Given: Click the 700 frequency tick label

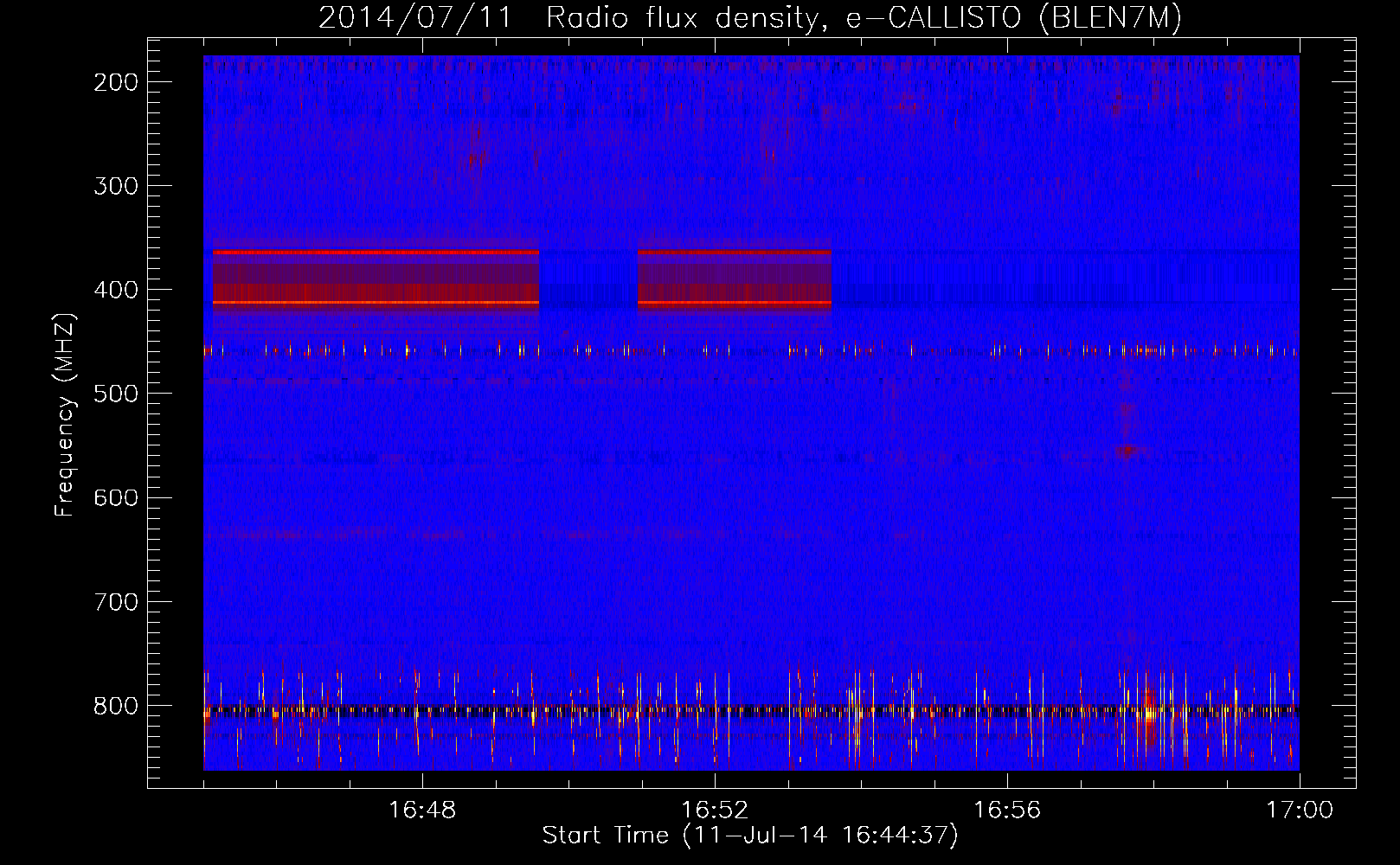Looking at the screenshot, I should (115, 601).
